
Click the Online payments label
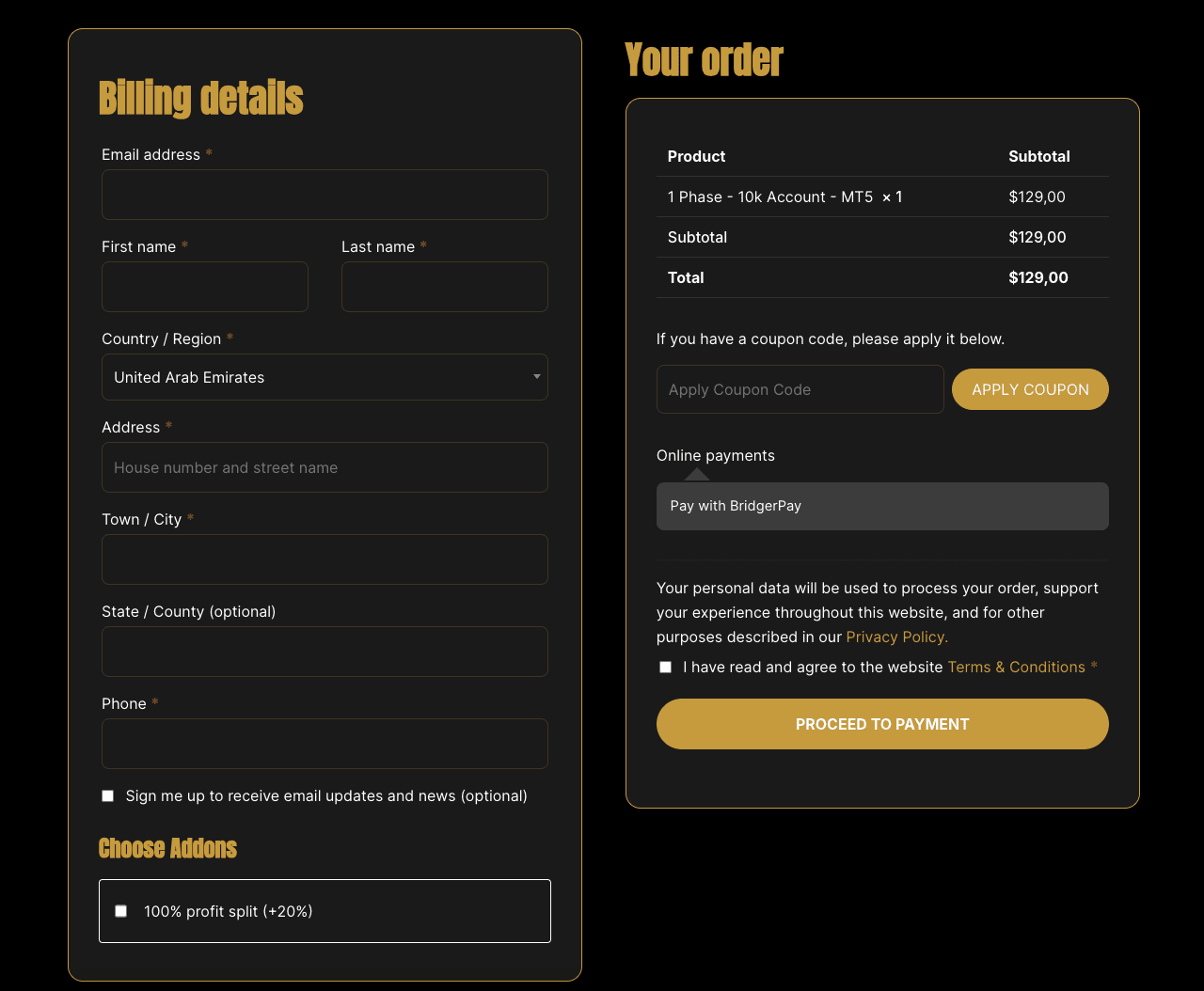coord(716,455)
